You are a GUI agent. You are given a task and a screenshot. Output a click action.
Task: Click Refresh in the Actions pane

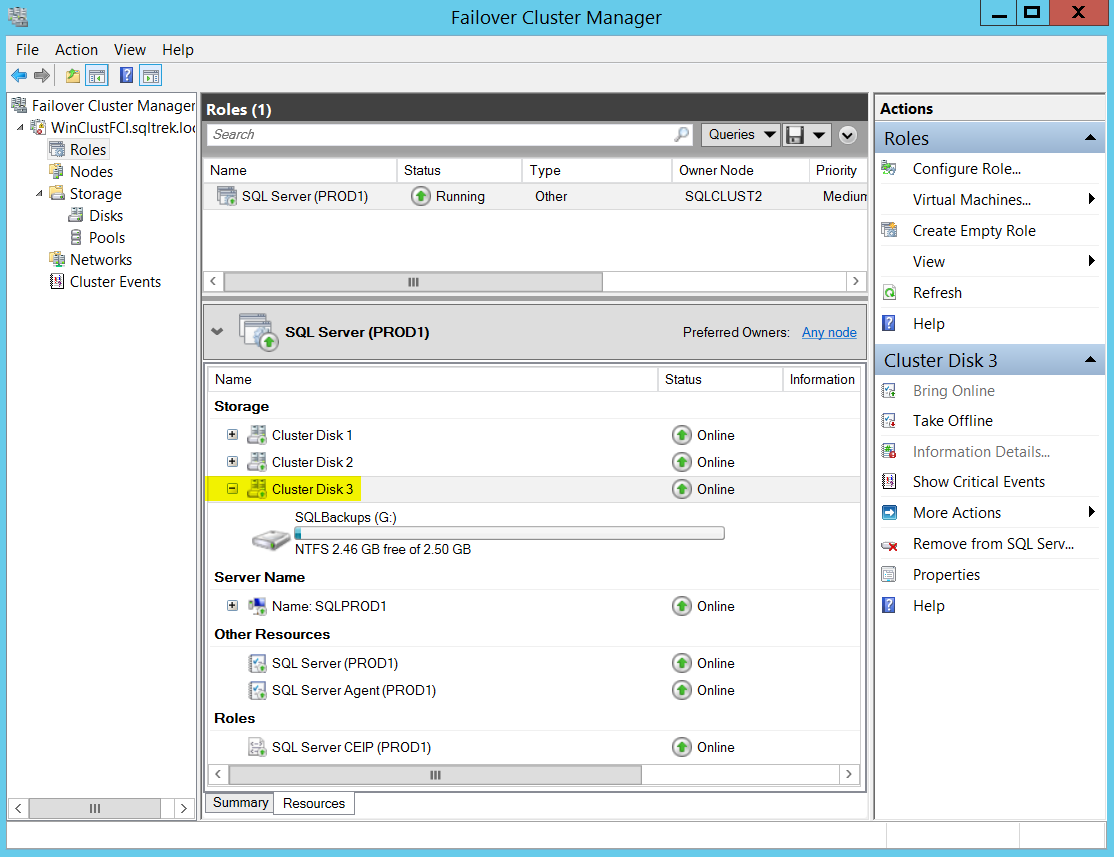pyautogui.click(x=937, y=293)
